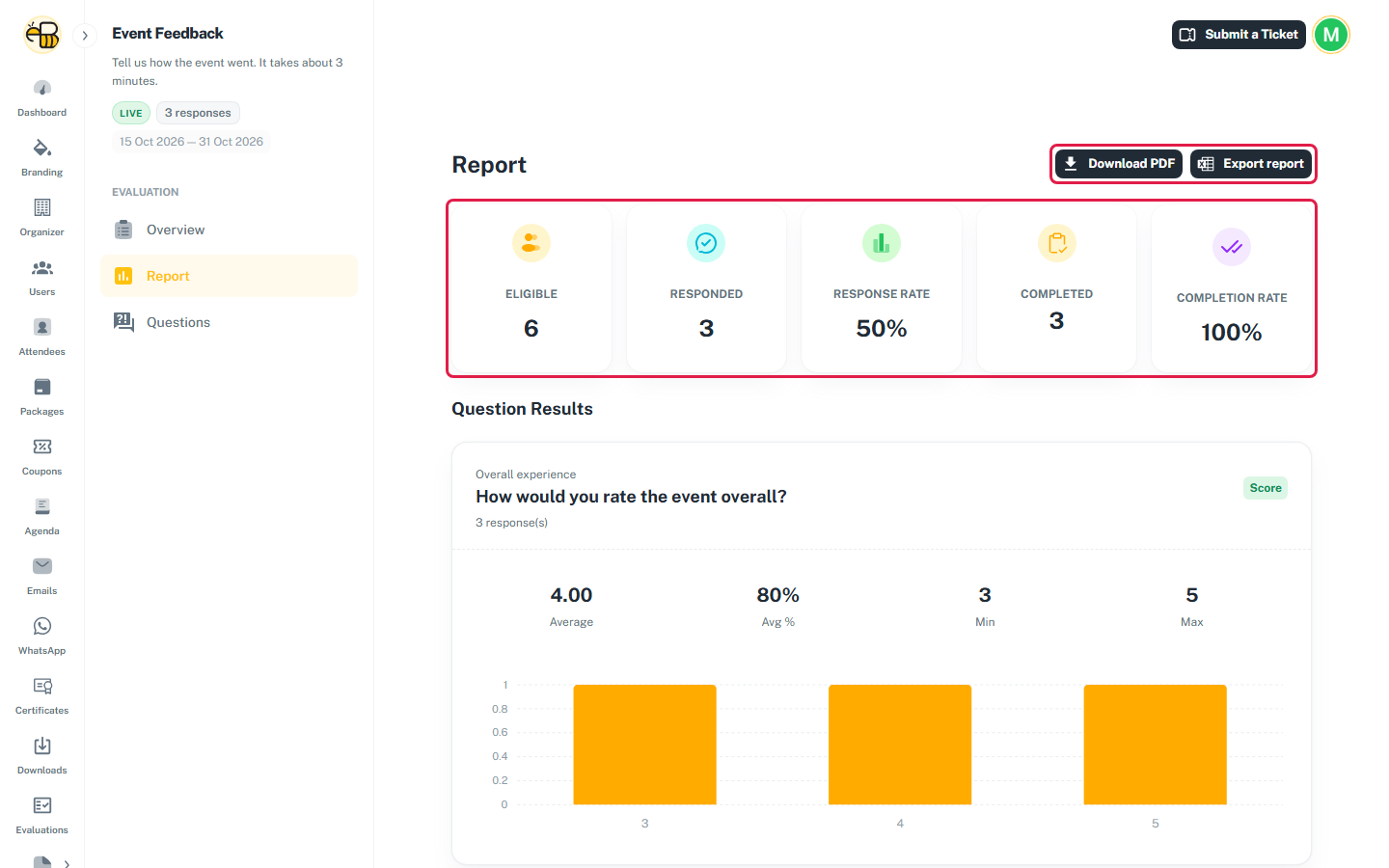
Task: Select the Report menu item
Action: (x=230, y=276)
